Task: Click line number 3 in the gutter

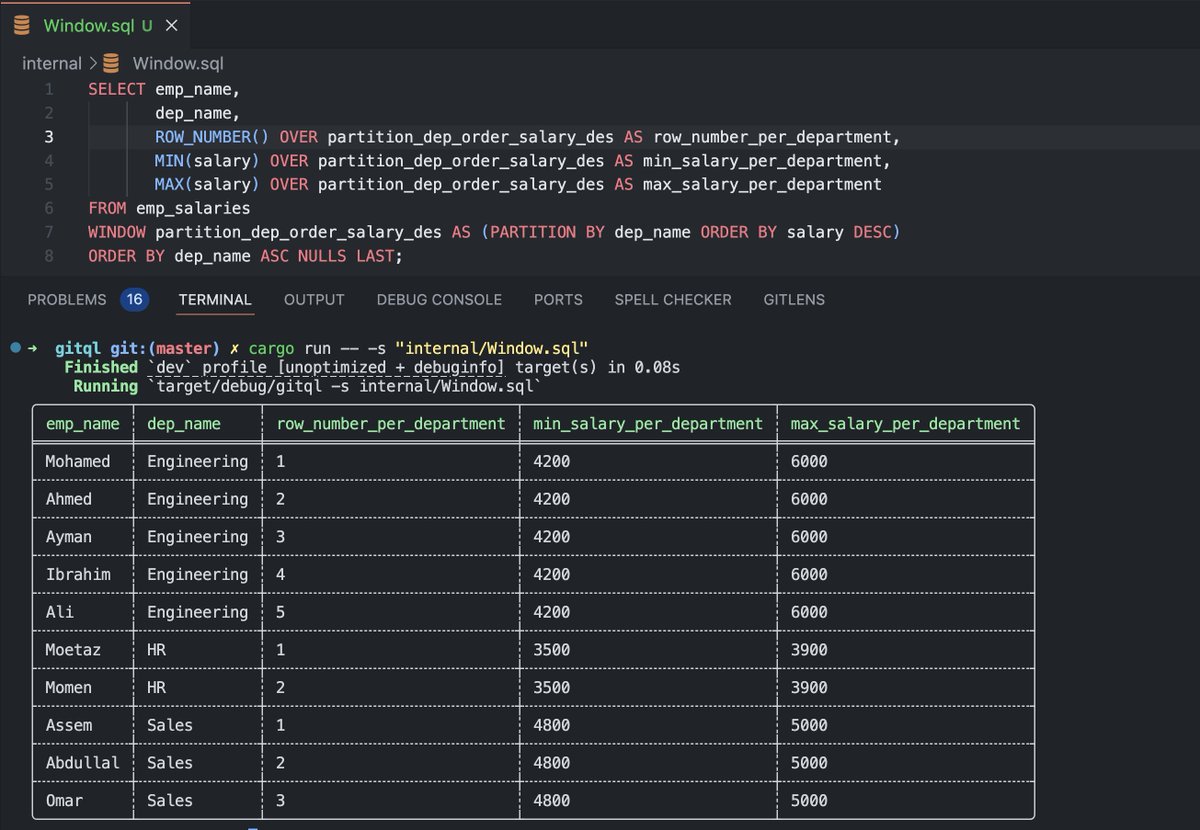Action: pyautogui.click(x=49, y=137)
